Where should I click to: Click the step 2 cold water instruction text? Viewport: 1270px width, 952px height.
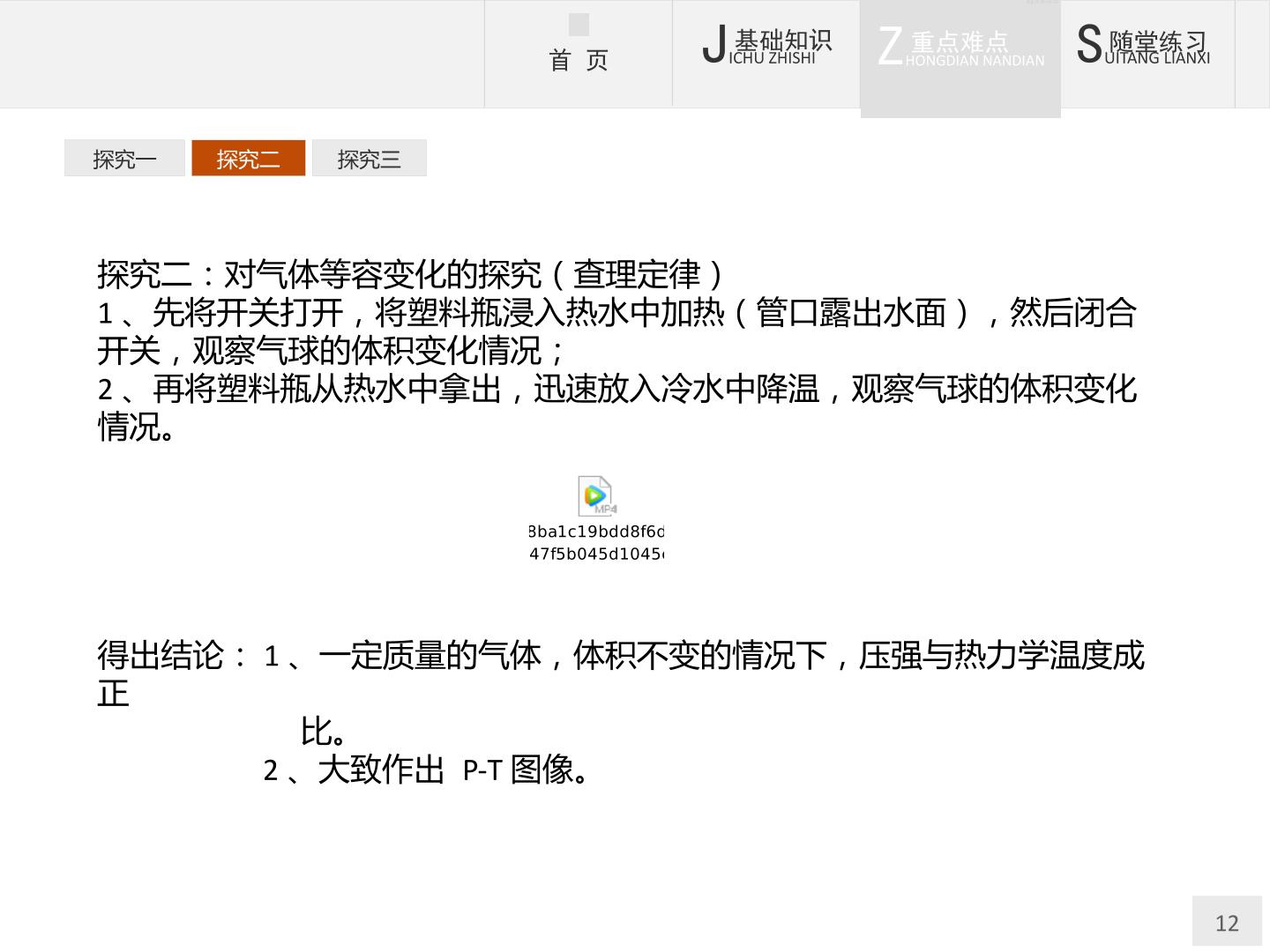click(x=617, y=407)
